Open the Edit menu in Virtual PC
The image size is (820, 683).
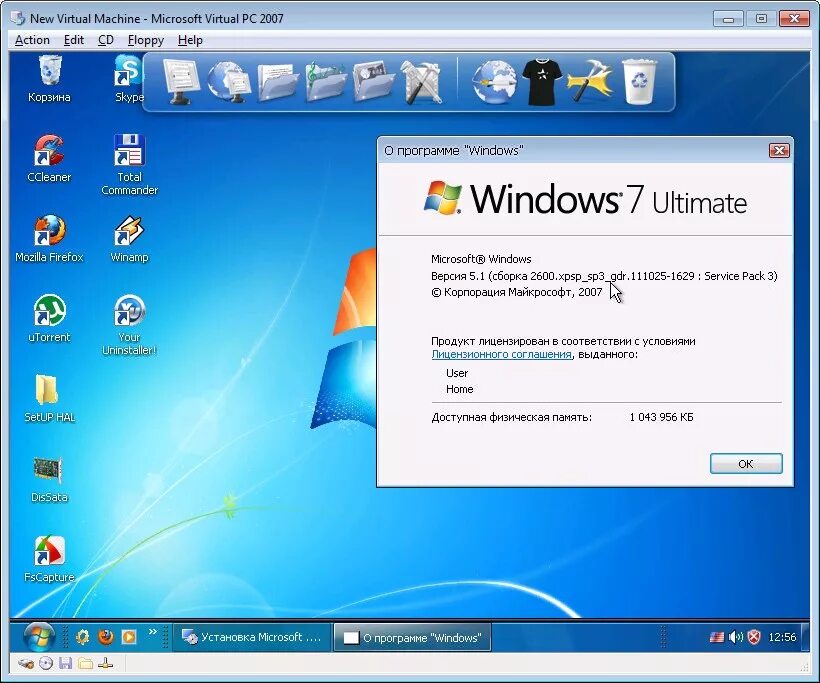(74, 40)
